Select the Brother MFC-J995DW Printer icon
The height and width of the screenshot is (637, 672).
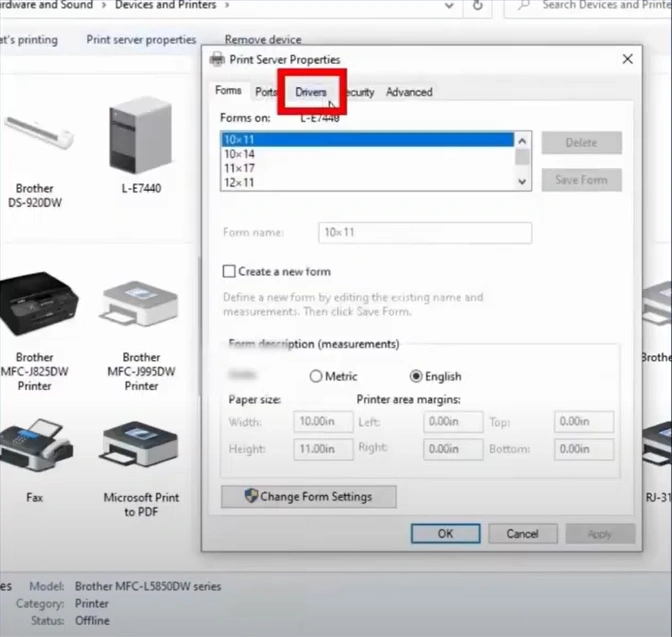click(x=141, y=307)
